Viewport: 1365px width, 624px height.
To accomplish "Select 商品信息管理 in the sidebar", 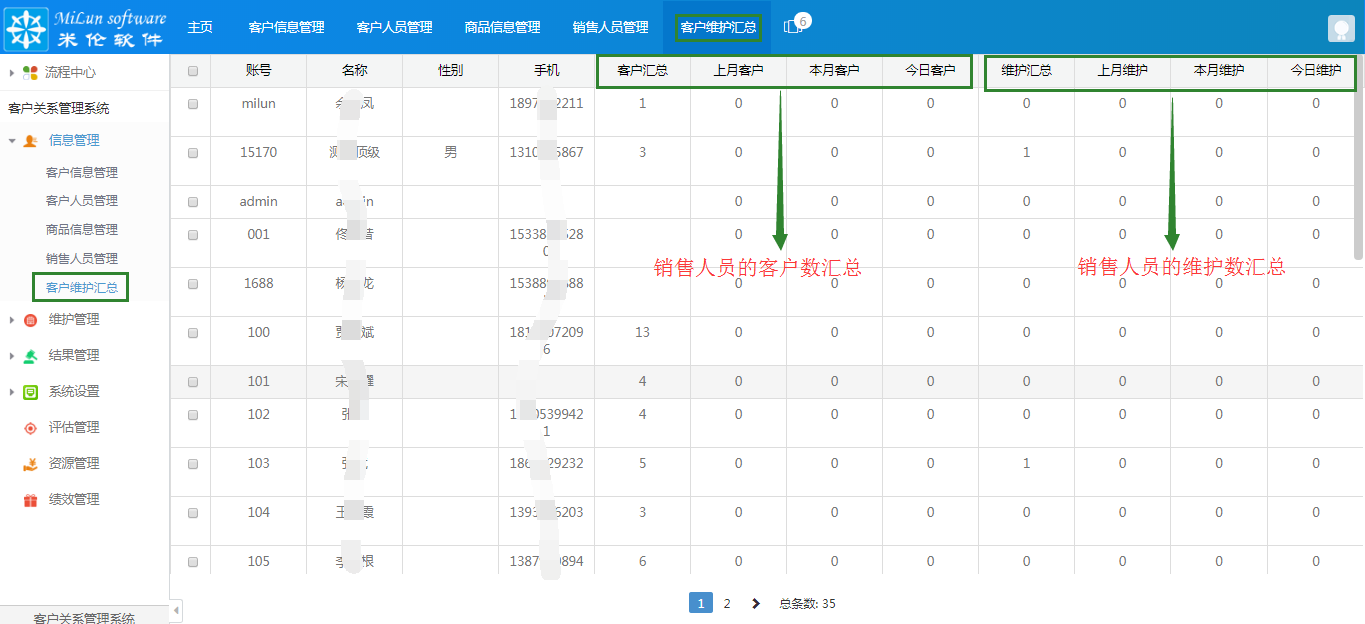I will (81, 228).
